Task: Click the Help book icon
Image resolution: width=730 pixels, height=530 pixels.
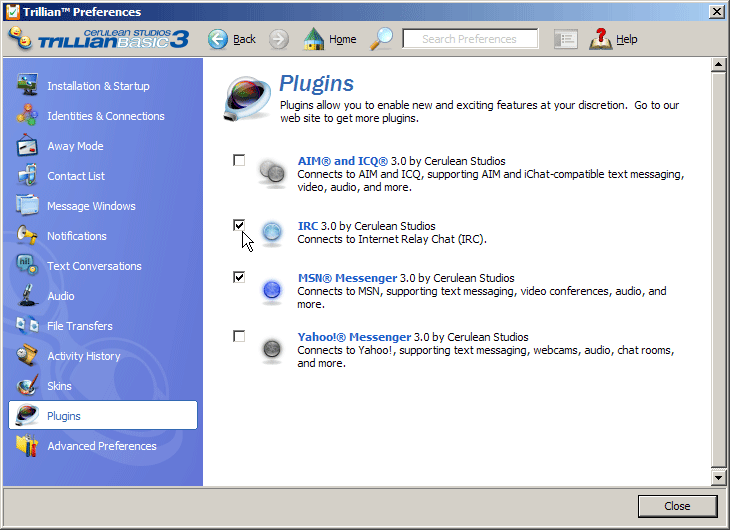Action: [601, 39]
